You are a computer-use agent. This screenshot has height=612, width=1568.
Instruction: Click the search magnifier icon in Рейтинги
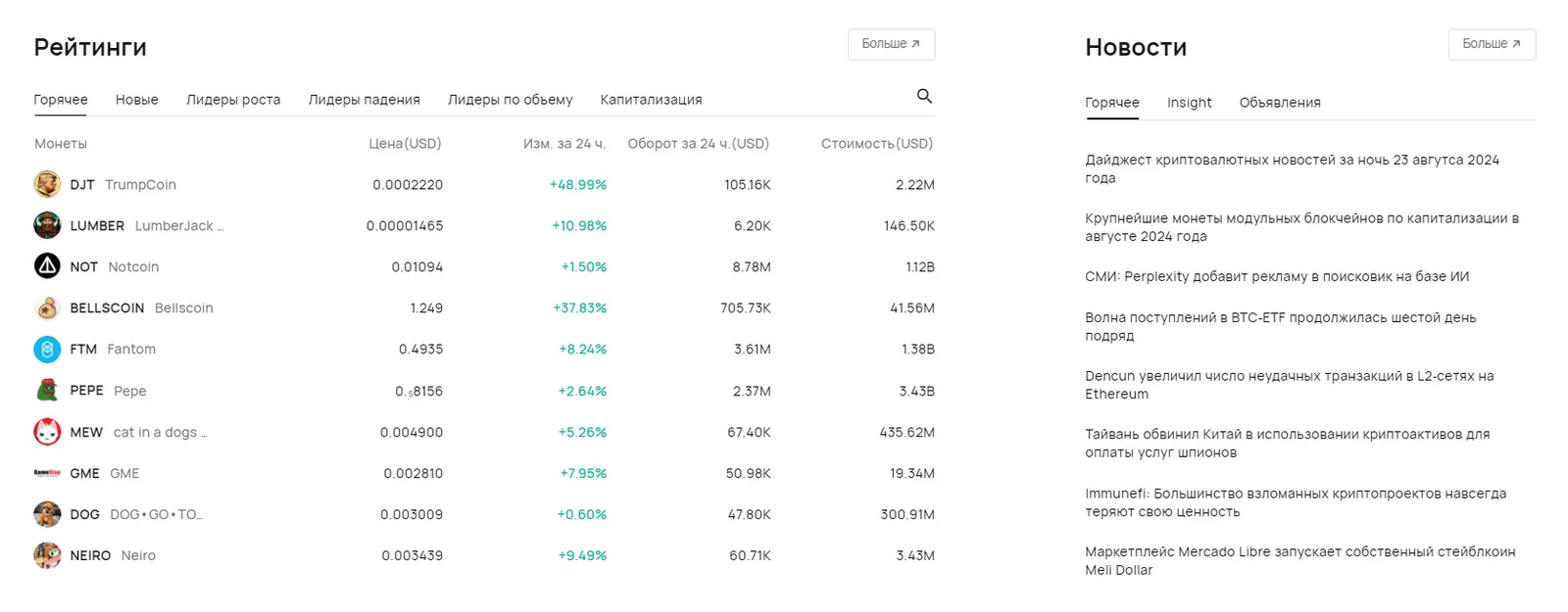[x=924, y=96]
